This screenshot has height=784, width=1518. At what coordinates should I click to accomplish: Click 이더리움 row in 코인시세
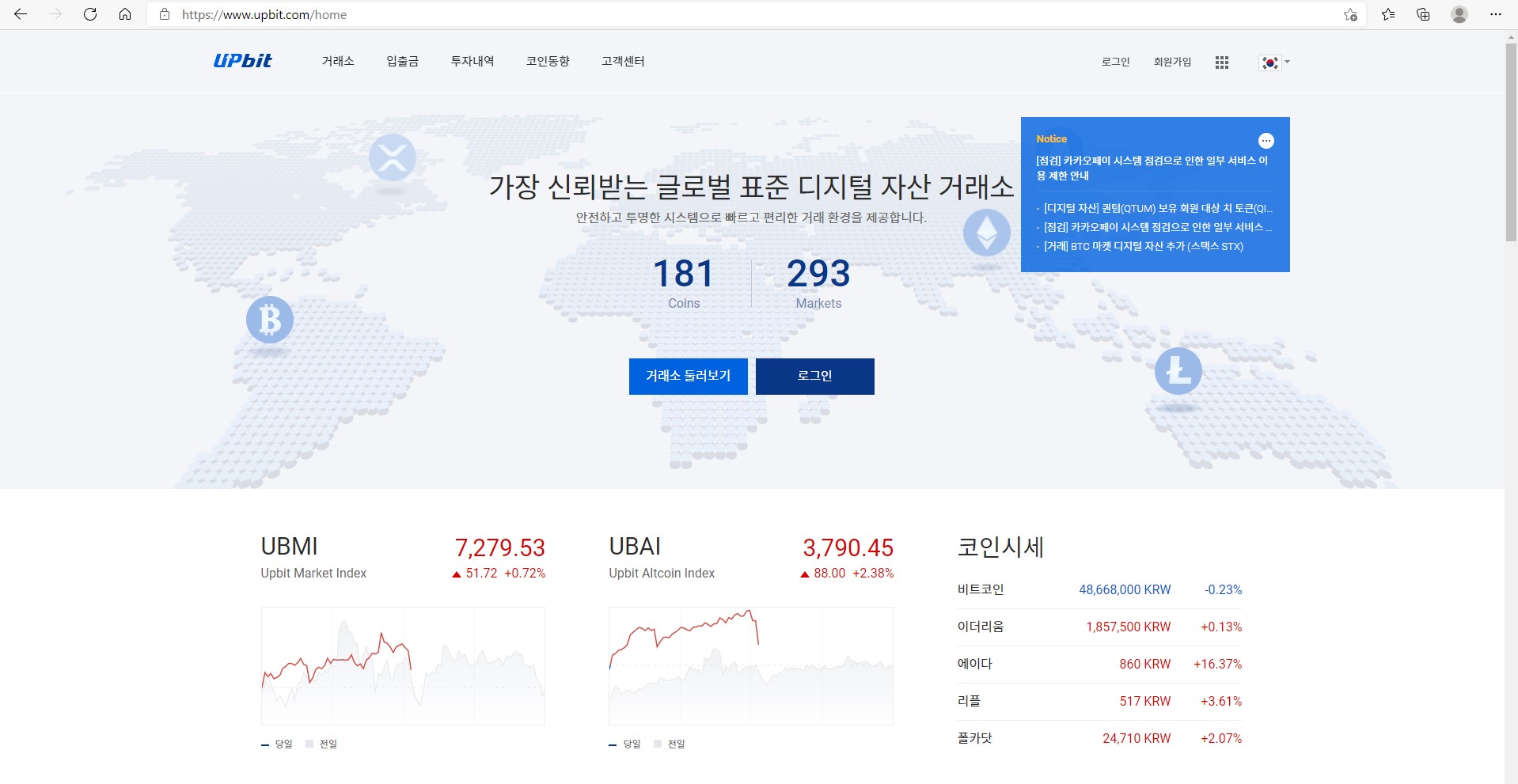1100,627
